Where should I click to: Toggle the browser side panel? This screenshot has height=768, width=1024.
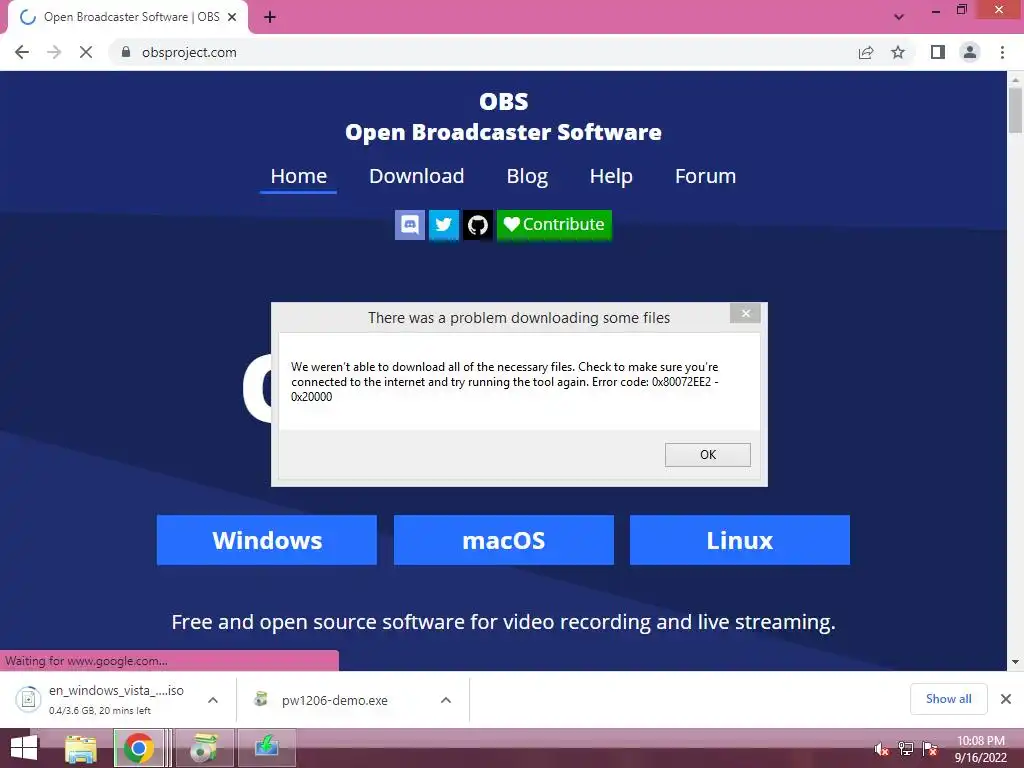click(938, 52)
